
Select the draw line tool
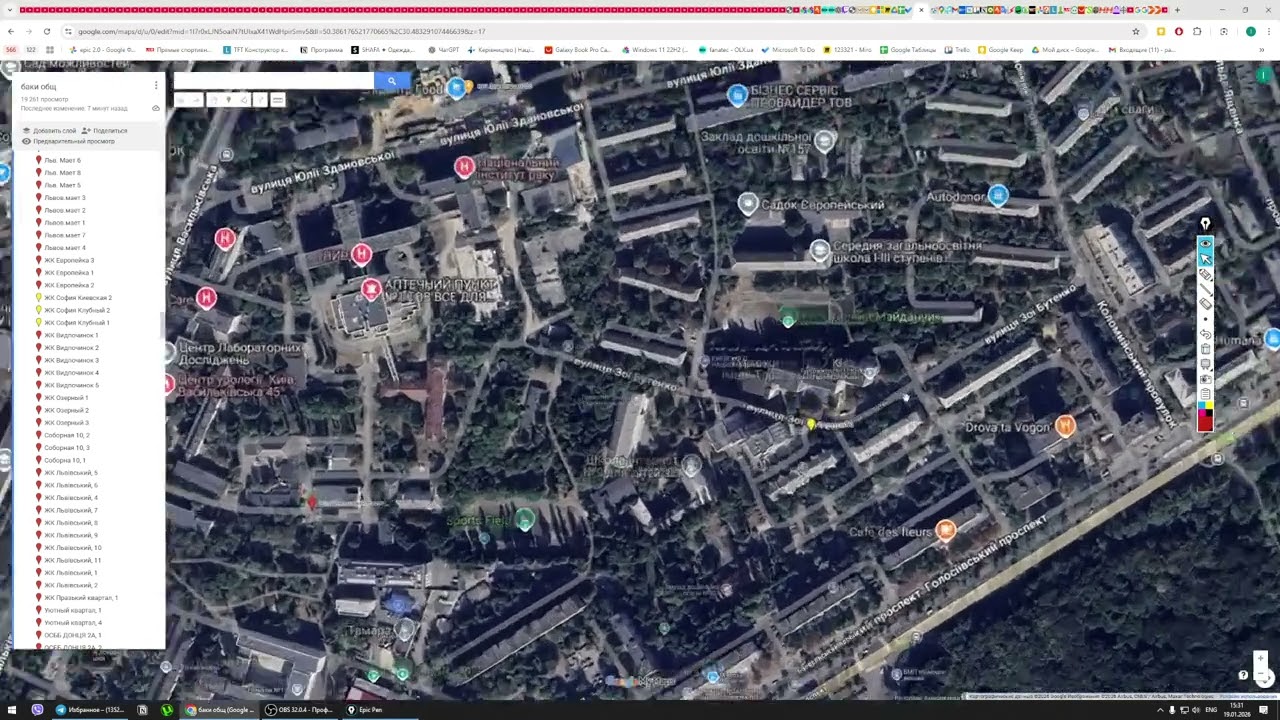[x=244, y=100]
